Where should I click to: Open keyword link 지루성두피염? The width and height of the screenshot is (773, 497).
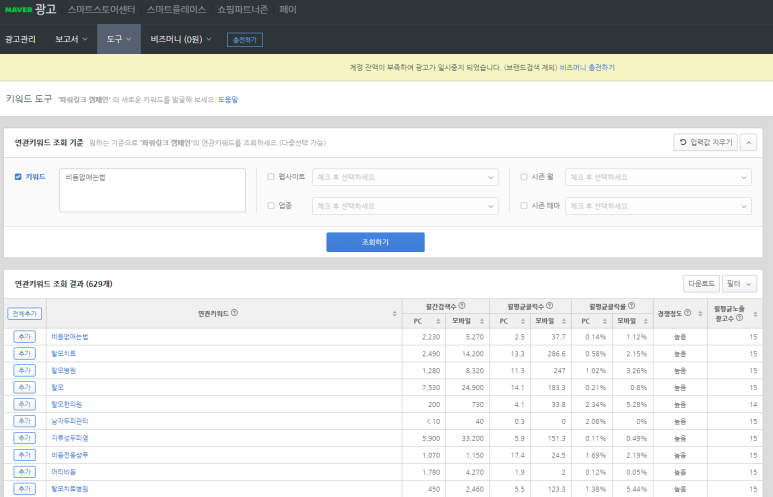click(70, 438)
